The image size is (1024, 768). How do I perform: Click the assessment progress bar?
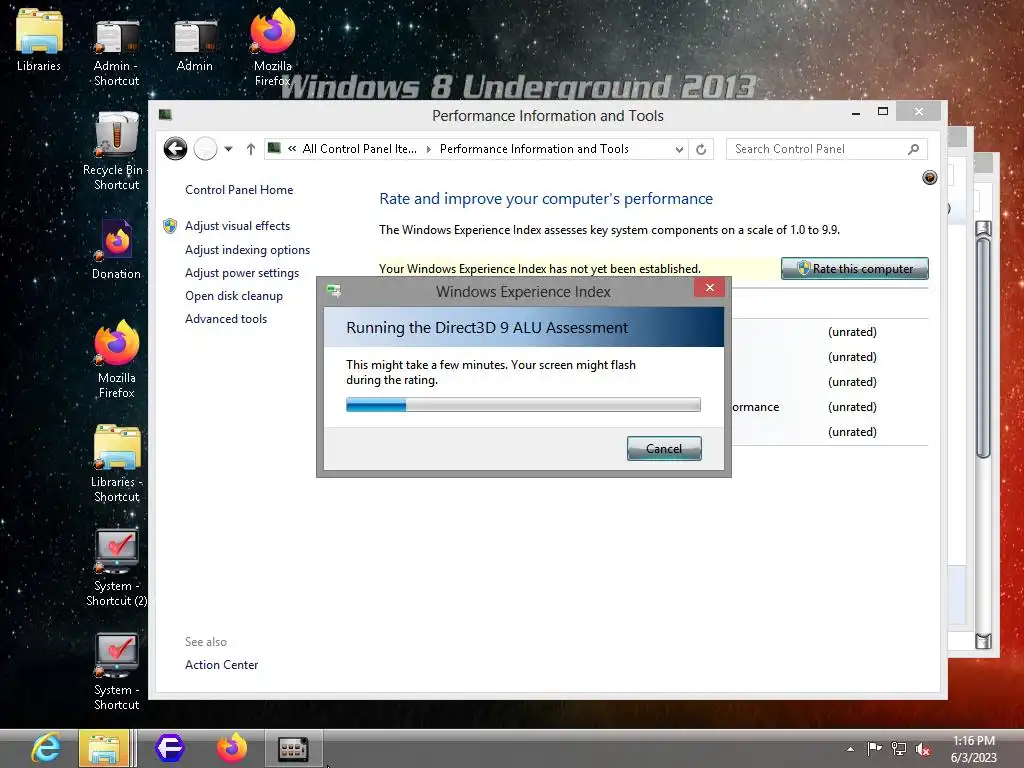pyautogui.click(x=523, y=405)
